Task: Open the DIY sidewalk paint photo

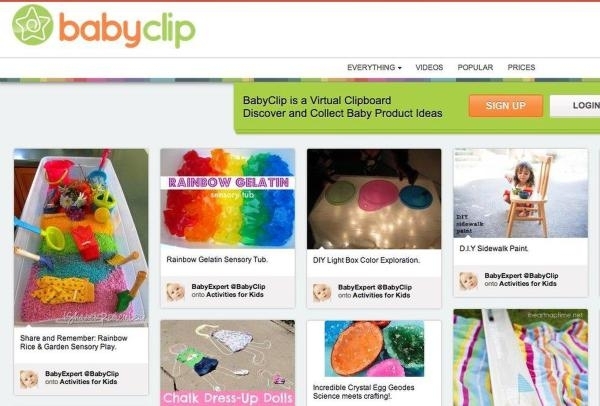Action: (521, 193)
